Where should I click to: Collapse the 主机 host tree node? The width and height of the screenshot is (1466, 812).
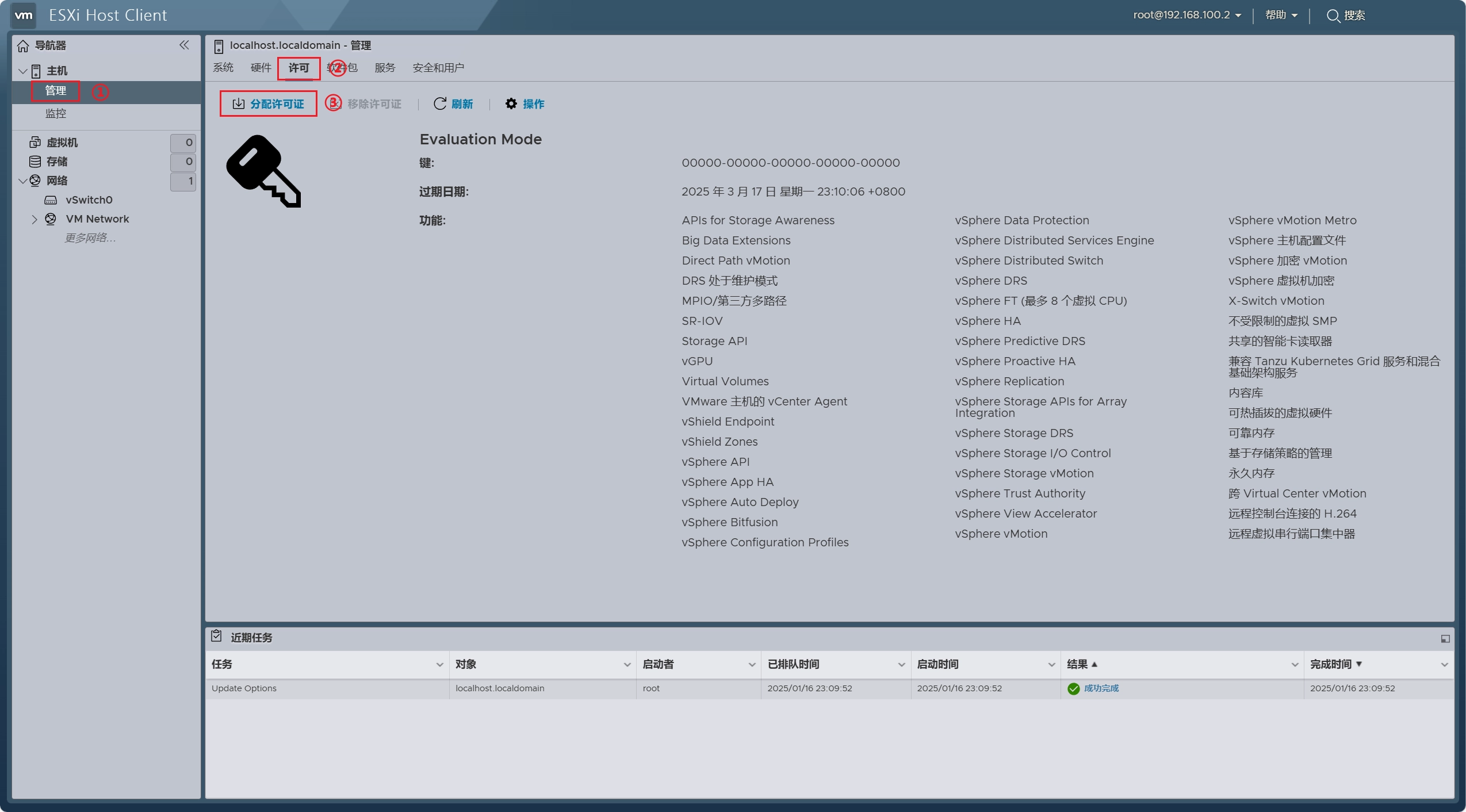pos(23,71)
